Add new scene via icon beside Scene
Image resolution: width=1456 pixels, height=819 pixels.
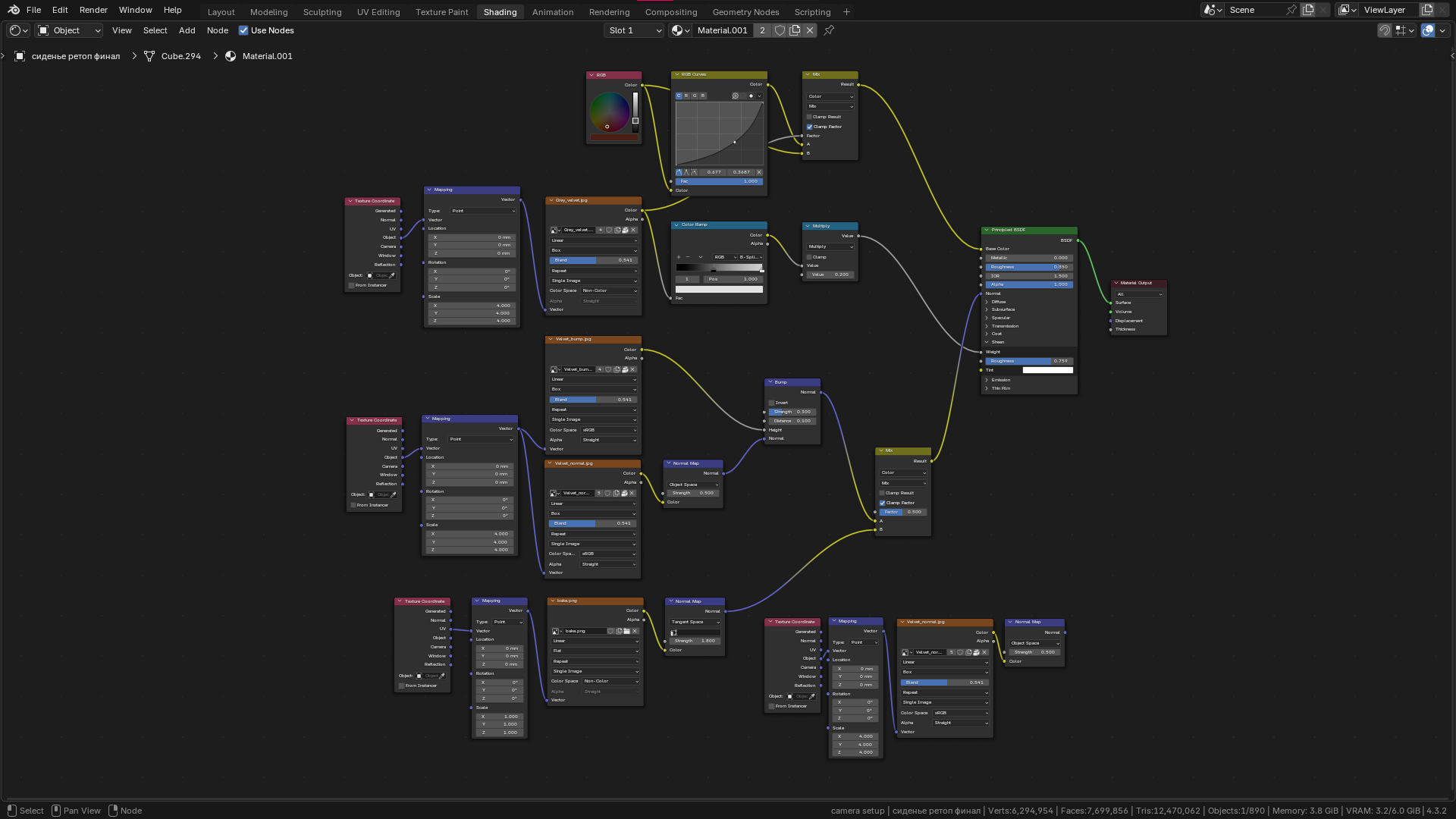1308,10
